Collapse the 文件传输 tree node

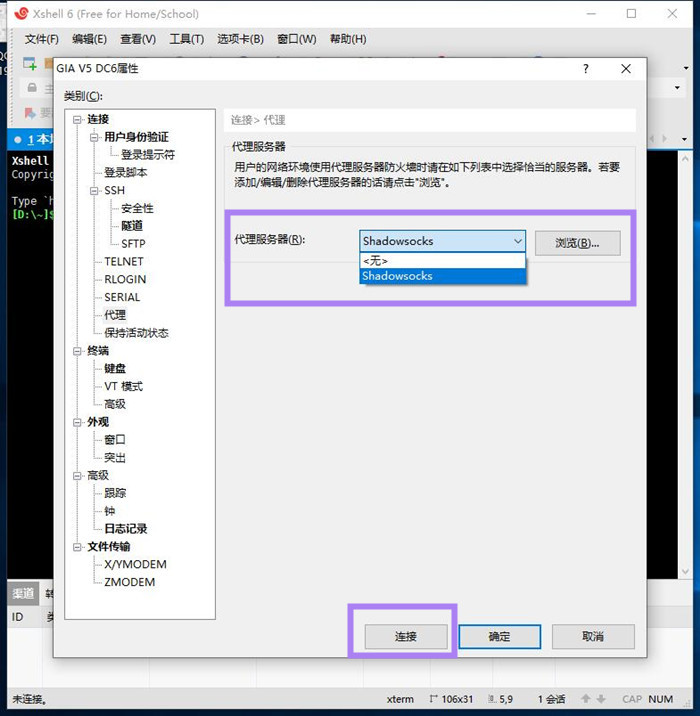(x=77, y=547)
